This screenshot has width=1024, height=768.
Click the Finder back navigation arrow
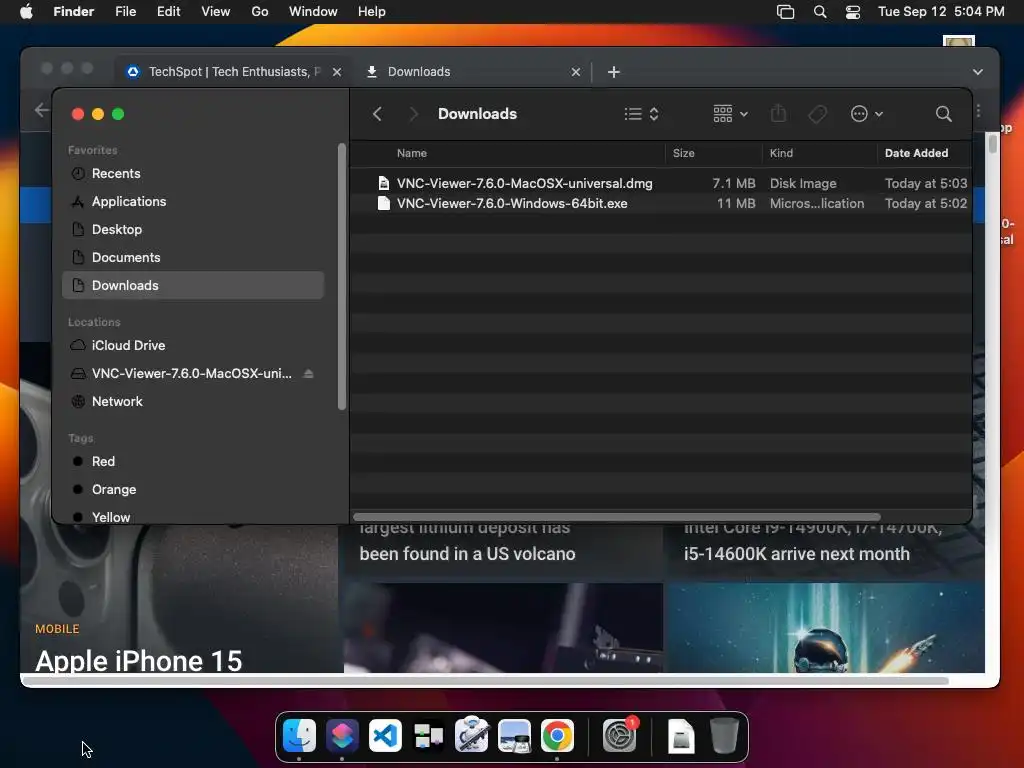click(x=377, y=114)
